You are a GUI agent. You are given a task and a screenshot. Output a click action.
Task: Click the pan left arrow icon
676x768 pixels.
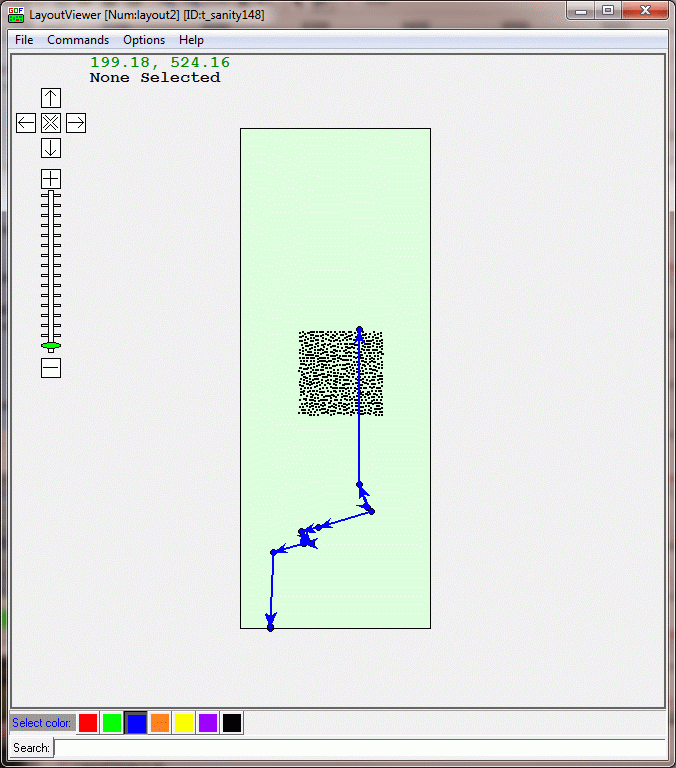click(26, 123)
